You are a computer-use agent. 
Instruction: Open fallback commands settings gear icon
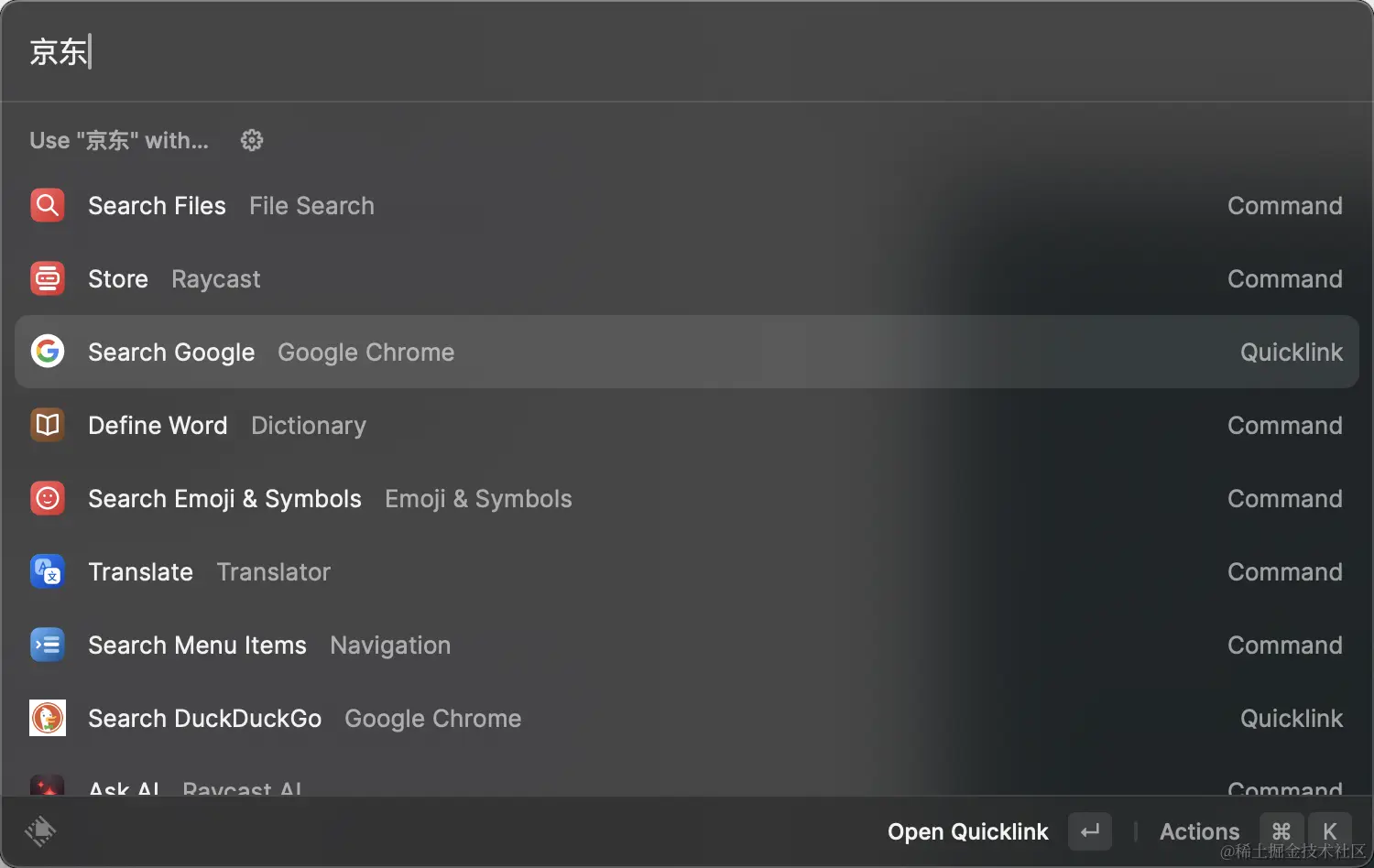point(252,140)
